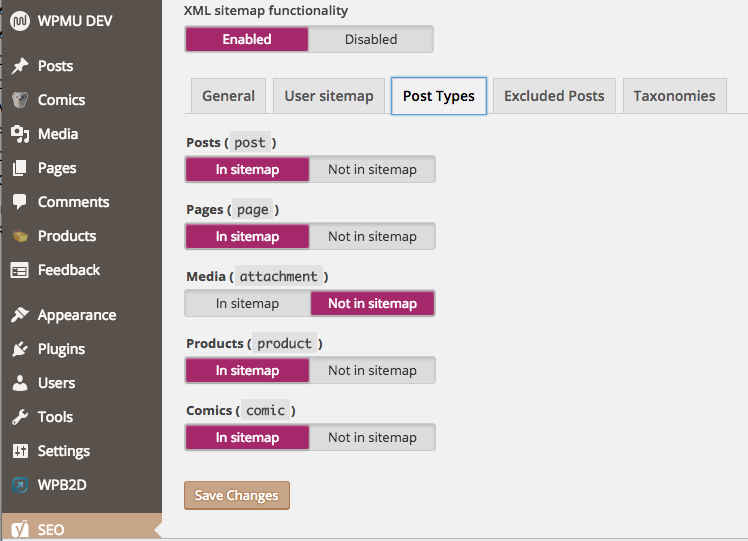748x541 pixels.
Task: Set Posts to Not in sitemap
Action: click(x=372, y=169)
